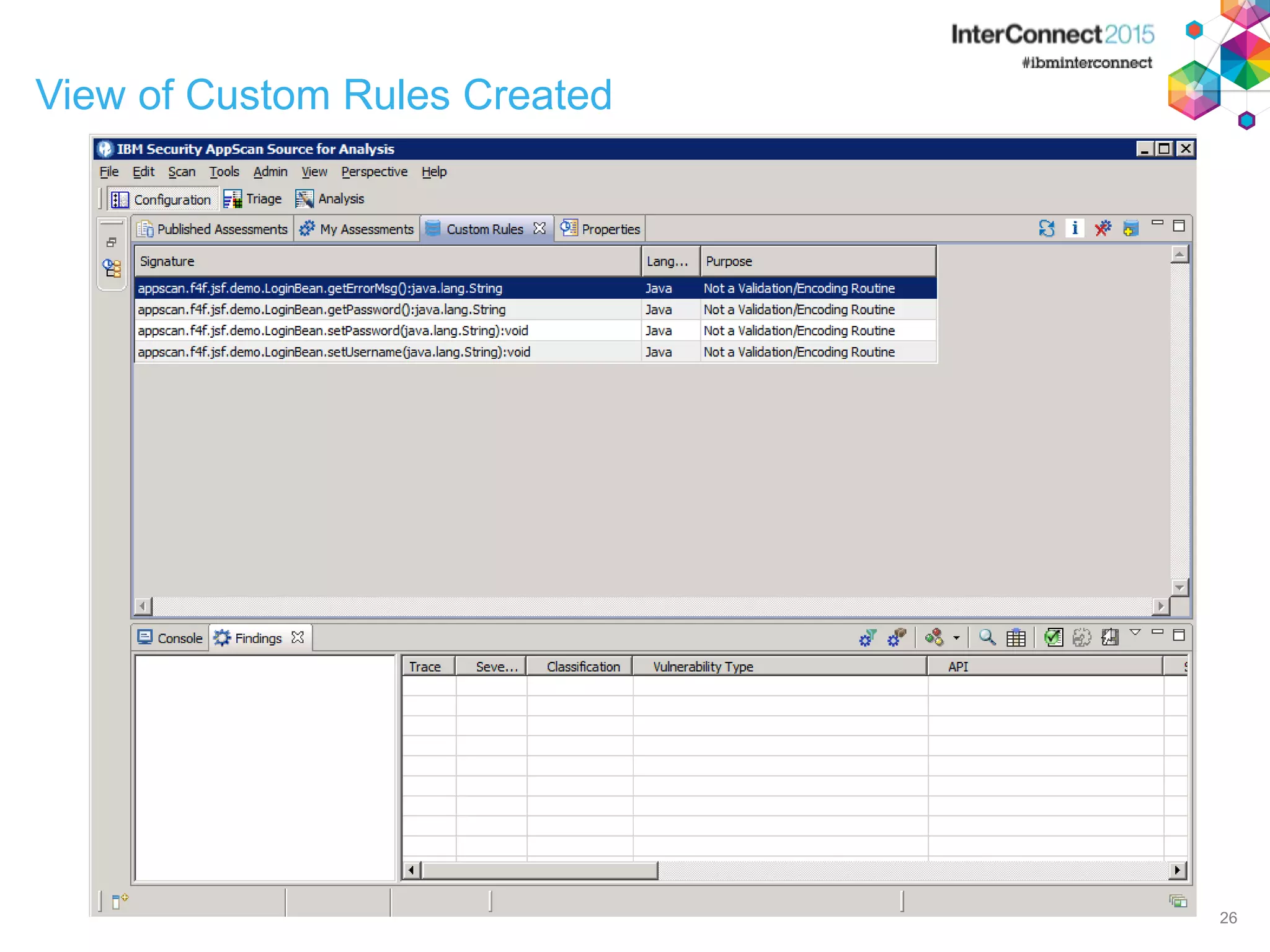
Task: Click the Findings table horizontal scrollbar thumb
Action: coord(540,870)
